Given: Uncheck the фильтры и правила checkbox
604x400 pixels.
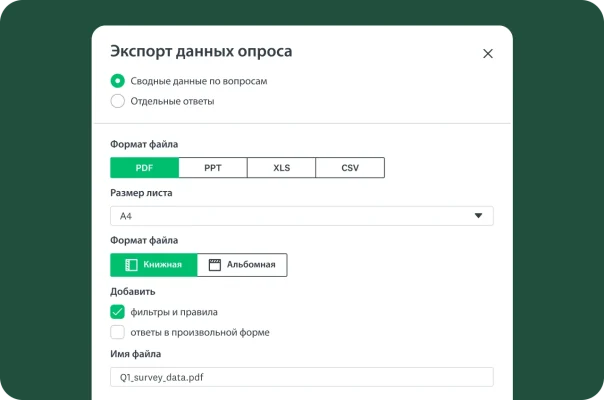Looking at the screenshot, I should click(117, 312).
